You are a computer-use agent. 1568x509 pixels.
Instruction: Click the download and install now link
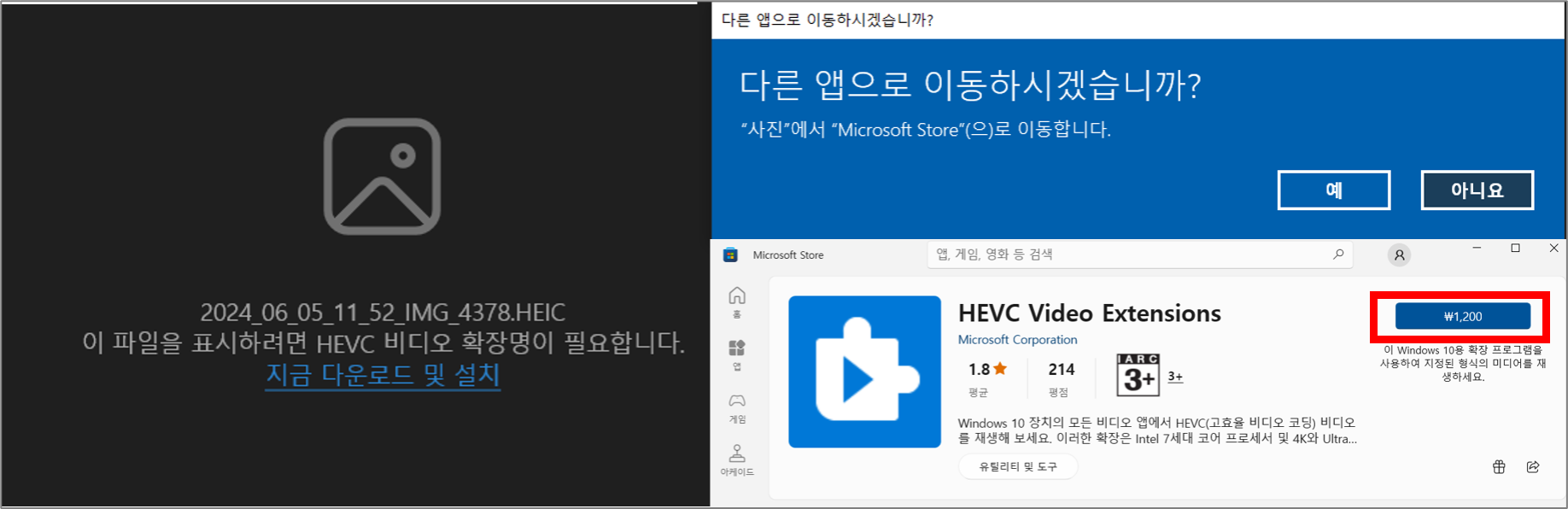tap(383, 375)
